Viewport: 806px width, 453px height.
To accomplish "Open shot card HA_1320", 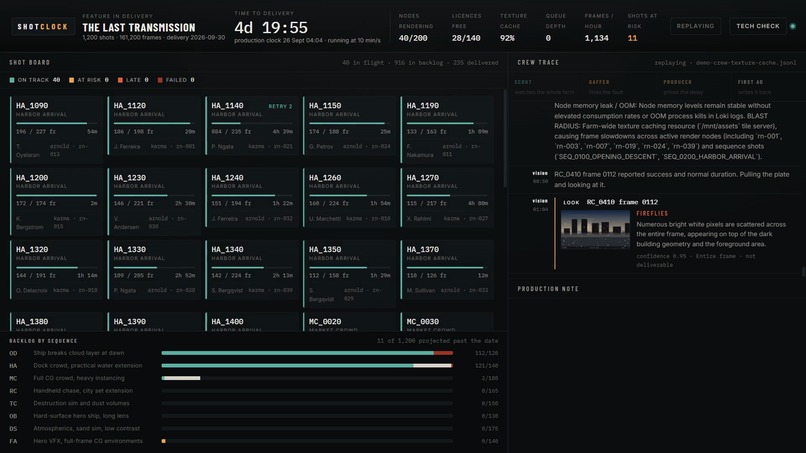I will [57, 270].
